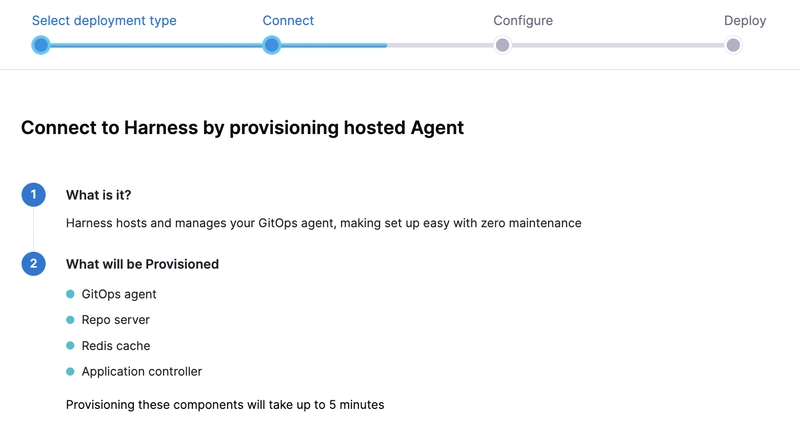Click the GitOps agent list item text
The width and height of the screenshot is (800, 436).
(x=119, y=294)
